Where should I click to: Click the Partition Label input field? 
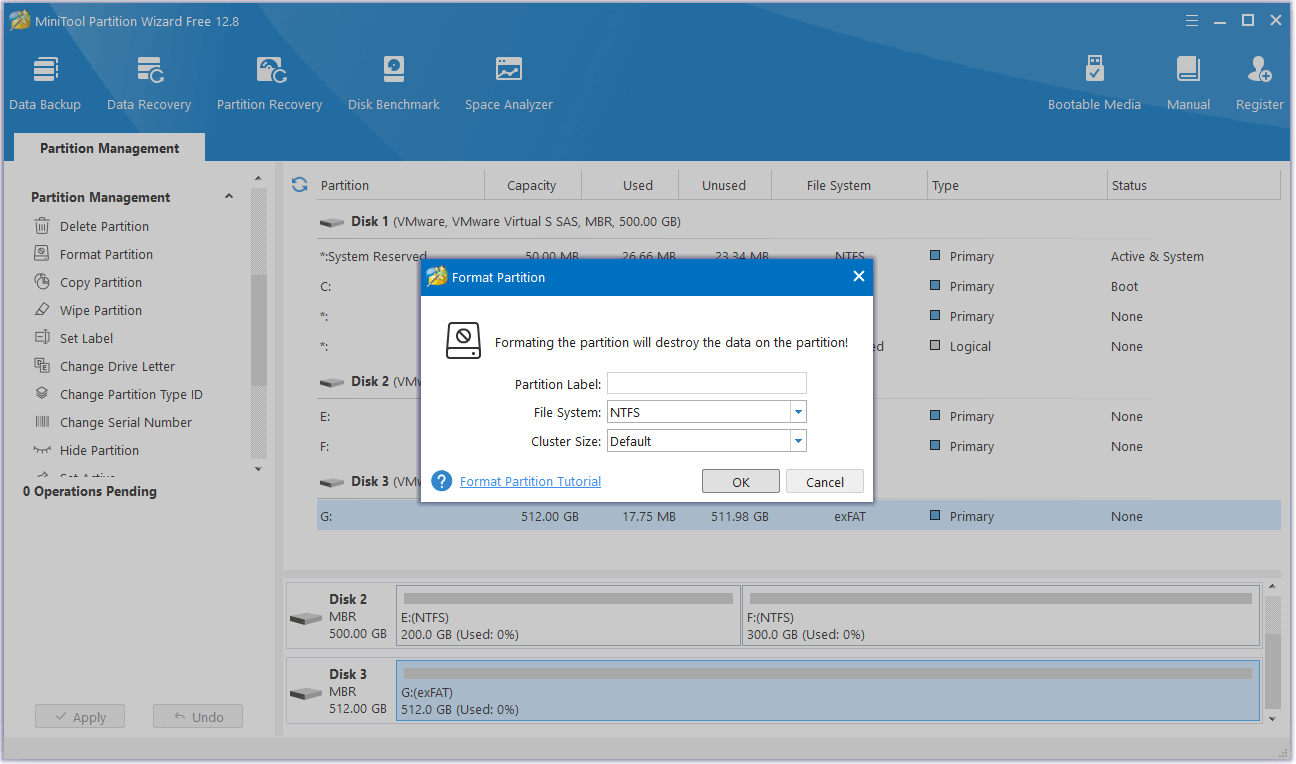[707, 383]
